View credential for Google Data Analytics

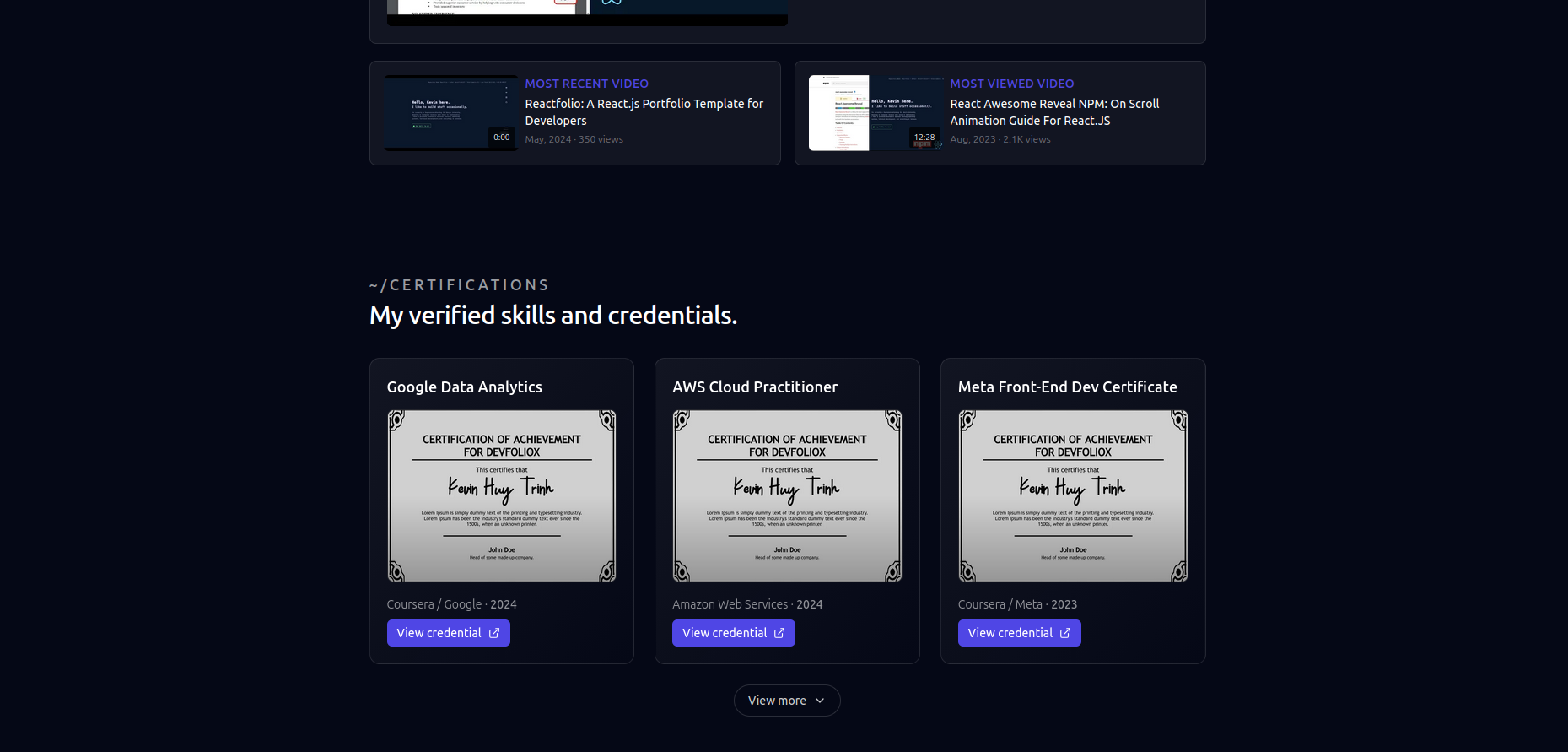(x=448, y=633)
